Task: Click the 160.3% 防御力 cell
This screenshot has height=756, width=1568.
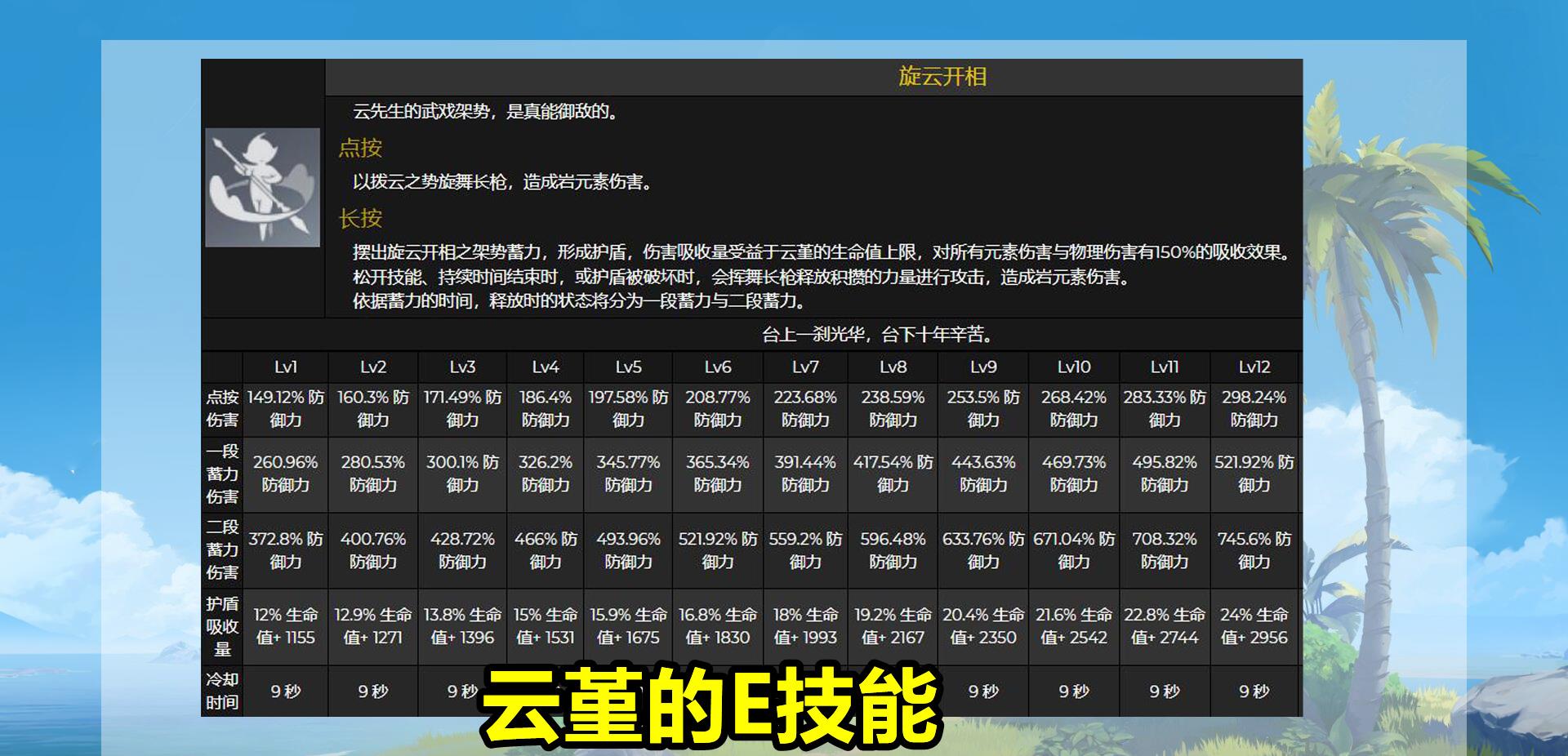Action: pyautogui.click(x=373, y=409)
